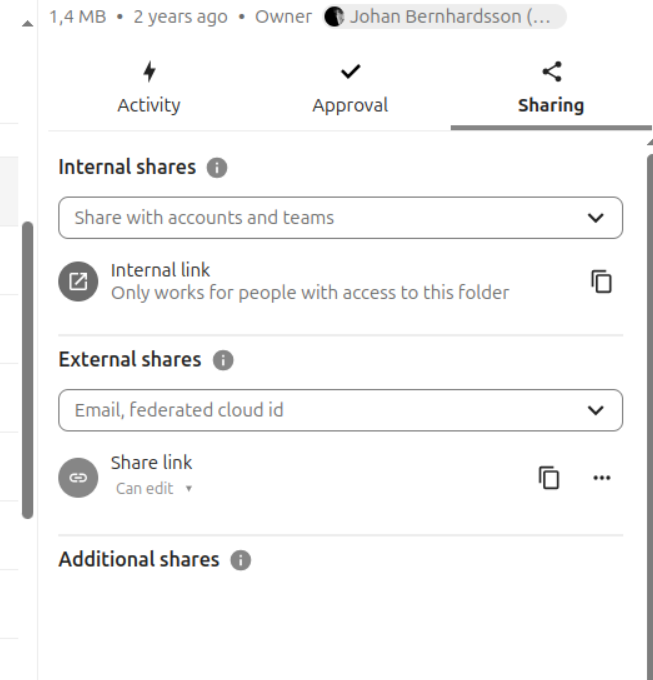Click the round chain icon for Share link

[77, 478]
